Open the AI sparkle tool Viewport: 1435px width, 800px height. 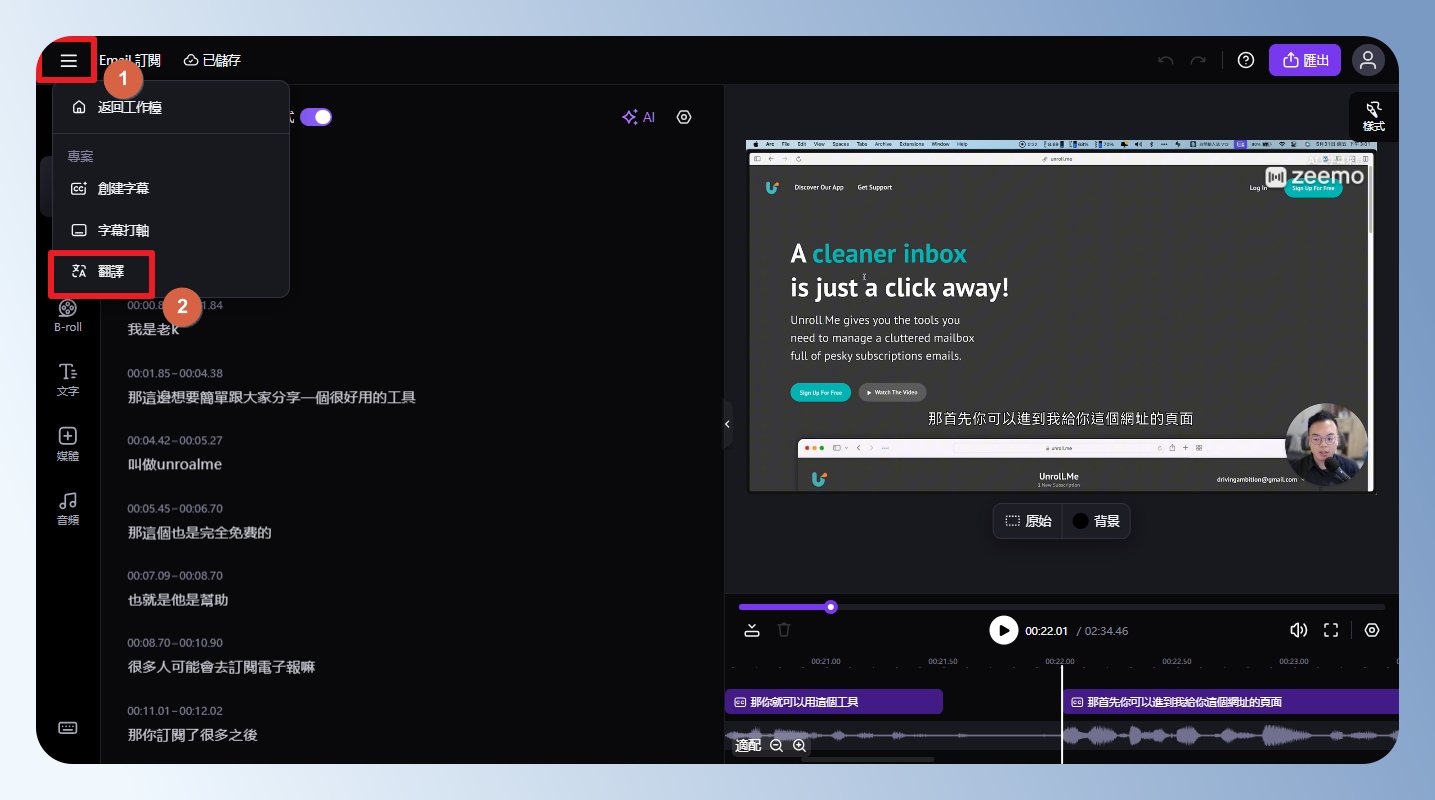pyautogui.click(x=638, y=117)
